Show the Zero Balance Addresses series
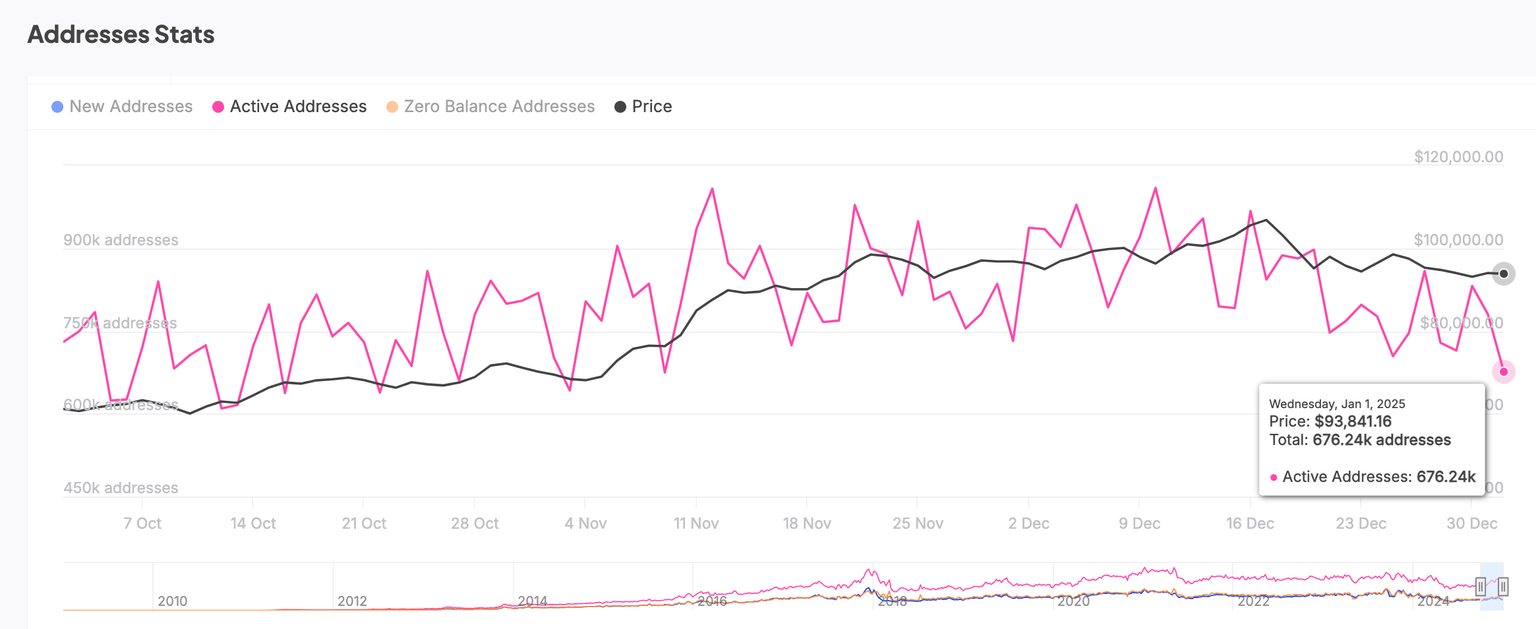The width and height of the screenshot is (1536, 629). (499, 107)
